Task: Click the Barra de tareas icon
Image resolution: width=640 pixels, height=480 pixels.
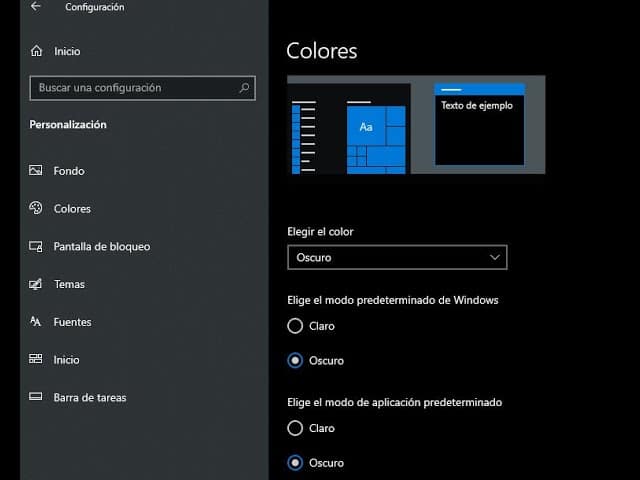Action: (36, 397)
